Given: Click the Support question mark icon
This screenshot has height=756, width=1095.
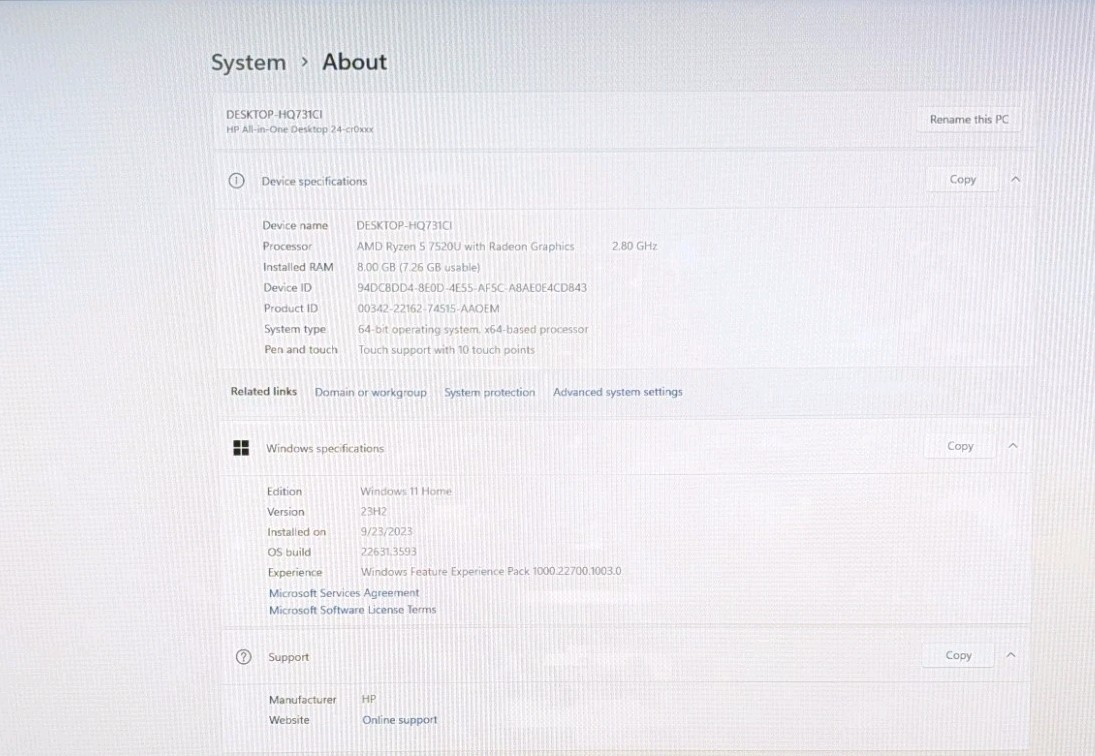Looking at the screenshot, I should pyautogui.click(x=243, y=657).
